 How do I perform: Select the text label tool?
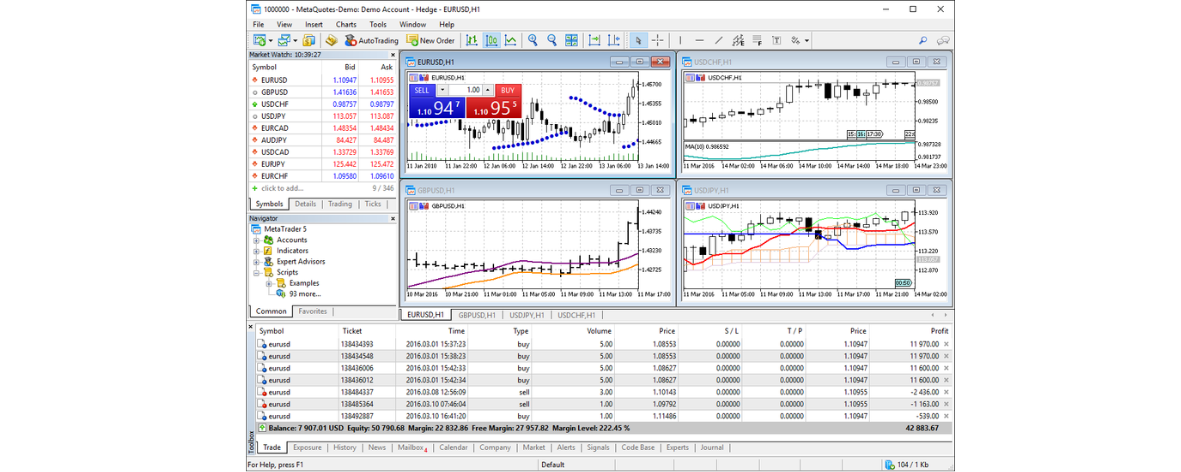(x=777, y=40)
